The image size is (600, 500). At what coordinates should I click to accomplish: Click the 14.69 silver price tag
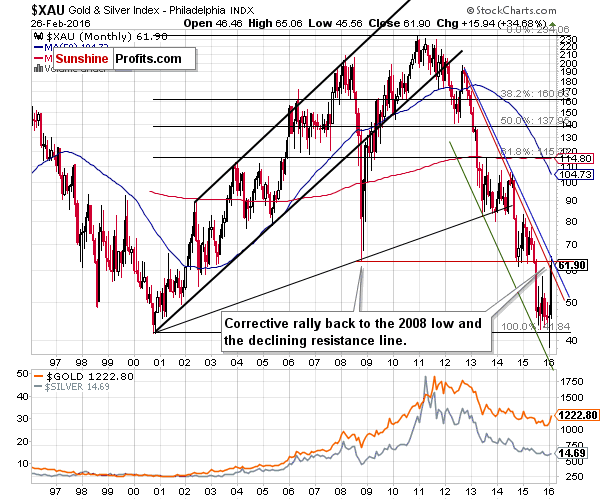pyautogui.click(x=572, y=453)
